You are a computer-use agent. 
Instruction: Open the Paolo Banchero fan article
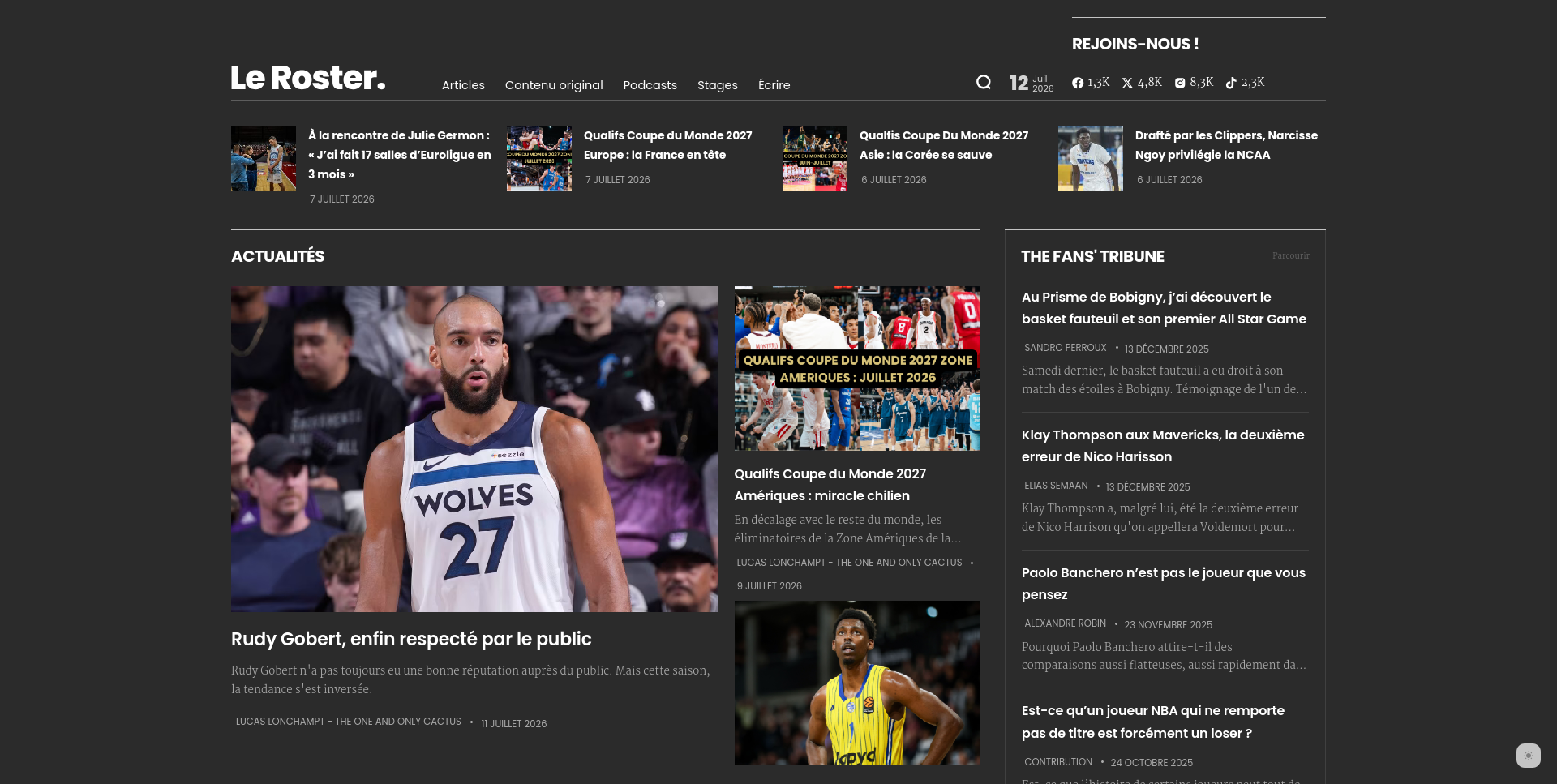pyautogui.click(x=1164, y=584)
